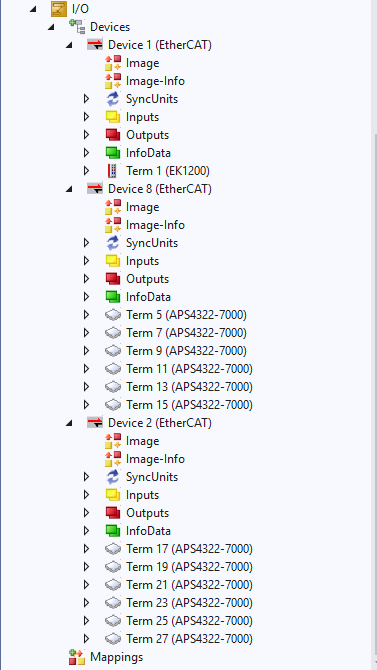
Task: Expand Term 15 (APS4322-7000)
Action: [x=86, y=405]
